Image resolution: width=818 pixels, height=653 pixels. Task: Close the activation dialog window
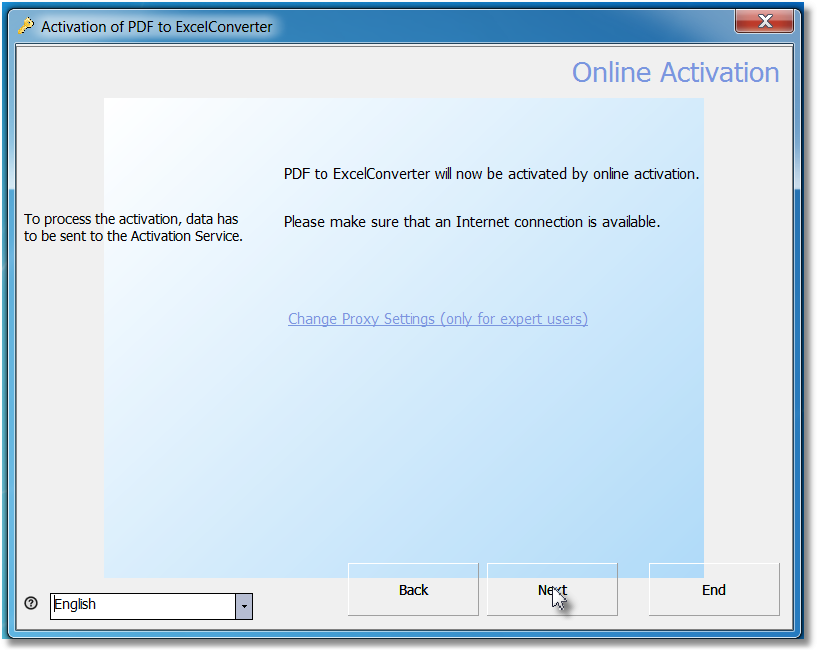764,21
